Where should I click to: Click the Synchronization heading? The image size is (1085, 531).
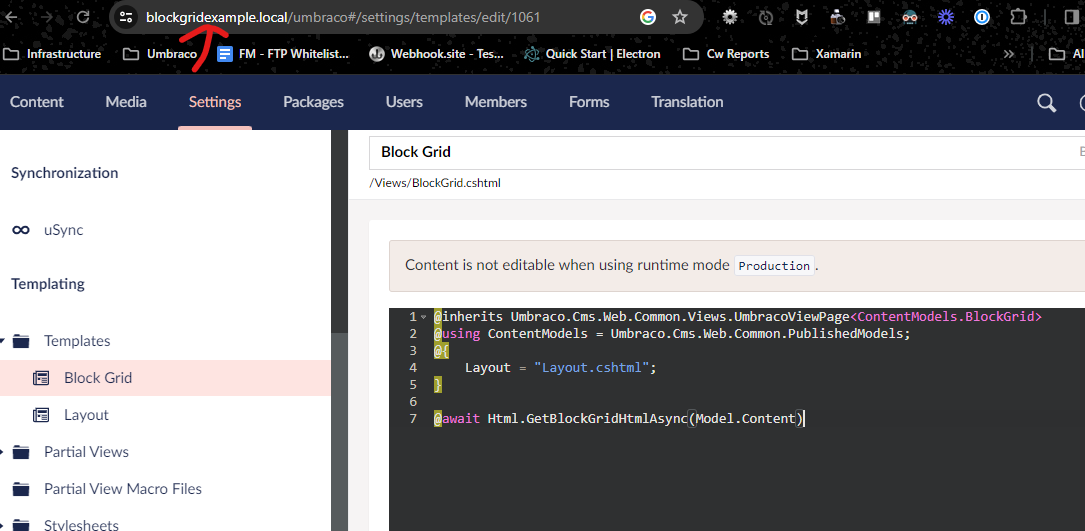pos(64,173)
